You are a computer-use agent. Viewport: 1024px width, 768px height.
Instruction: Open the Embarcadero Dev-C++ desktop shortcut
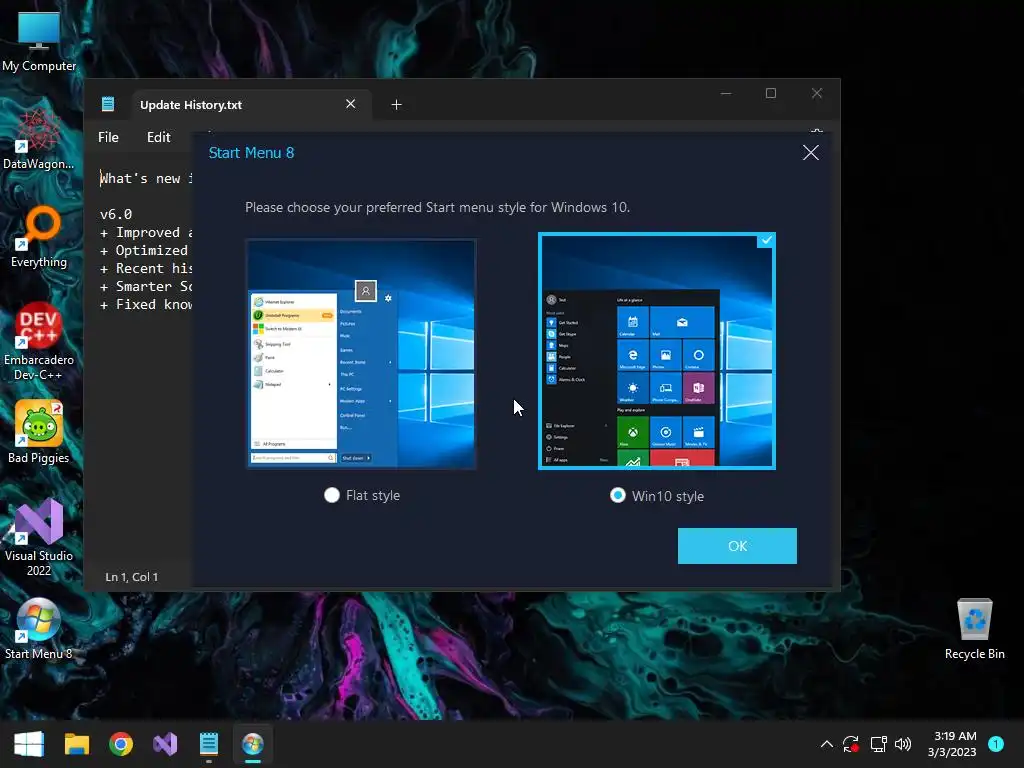coord(39,342)
